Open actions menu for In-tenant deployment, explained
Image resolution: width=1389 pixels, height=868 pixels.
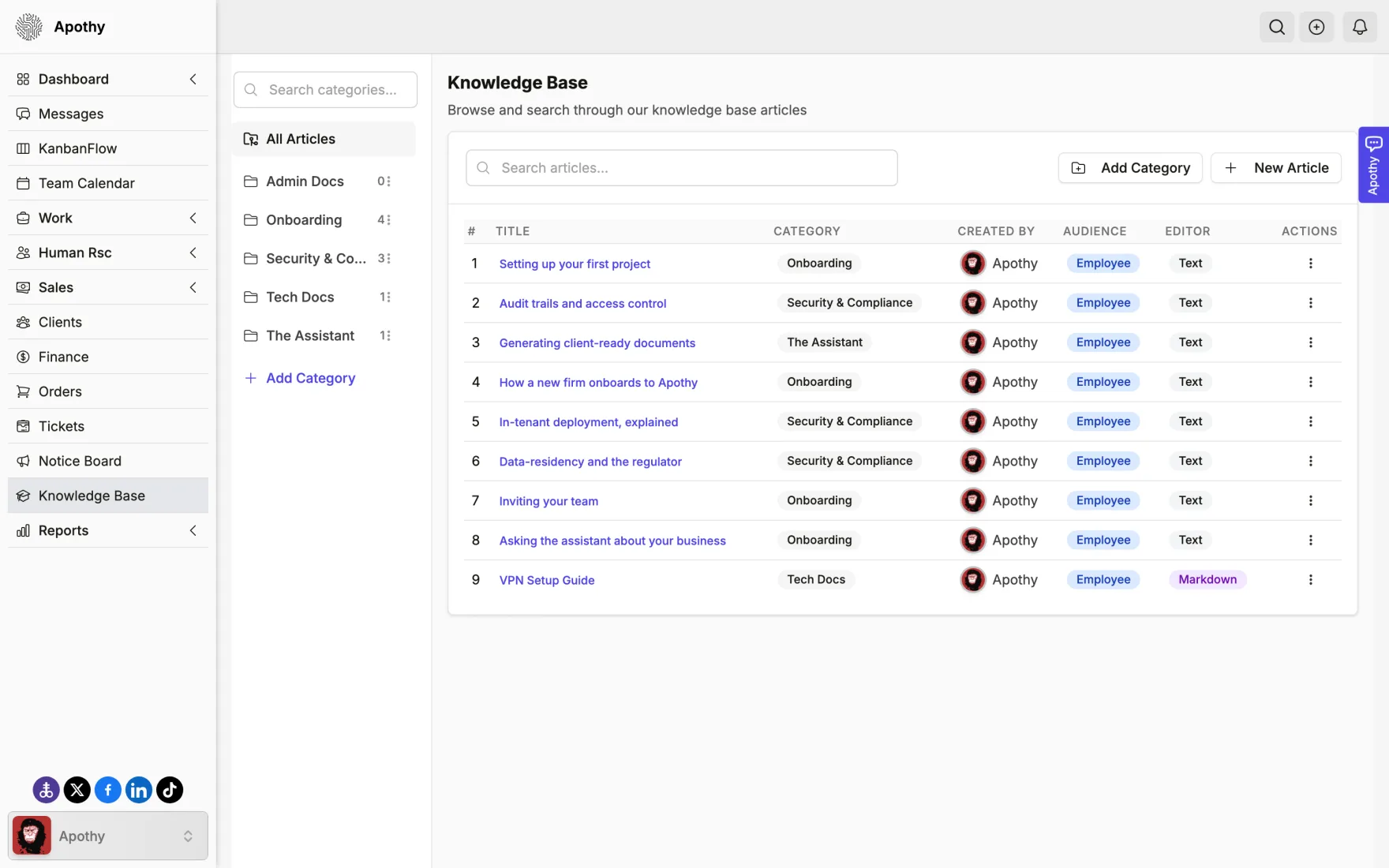coord(1310,421)
